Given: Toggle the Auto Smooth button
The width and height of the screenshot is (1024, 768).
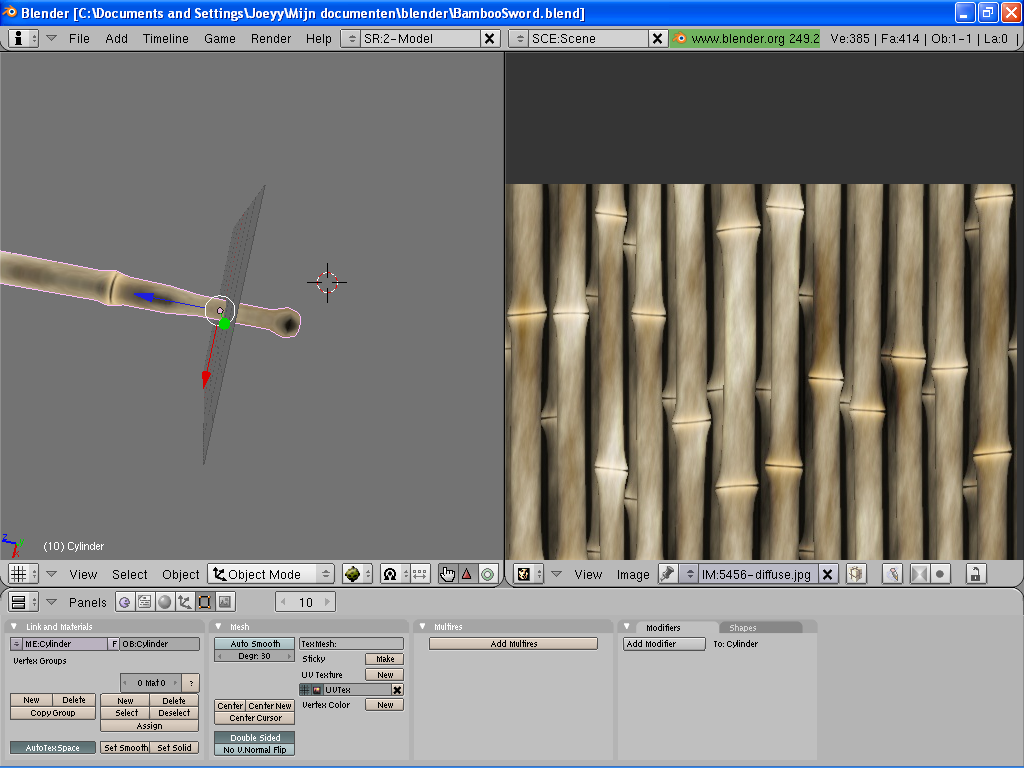Looking at the screenshot, I should 255,644.
